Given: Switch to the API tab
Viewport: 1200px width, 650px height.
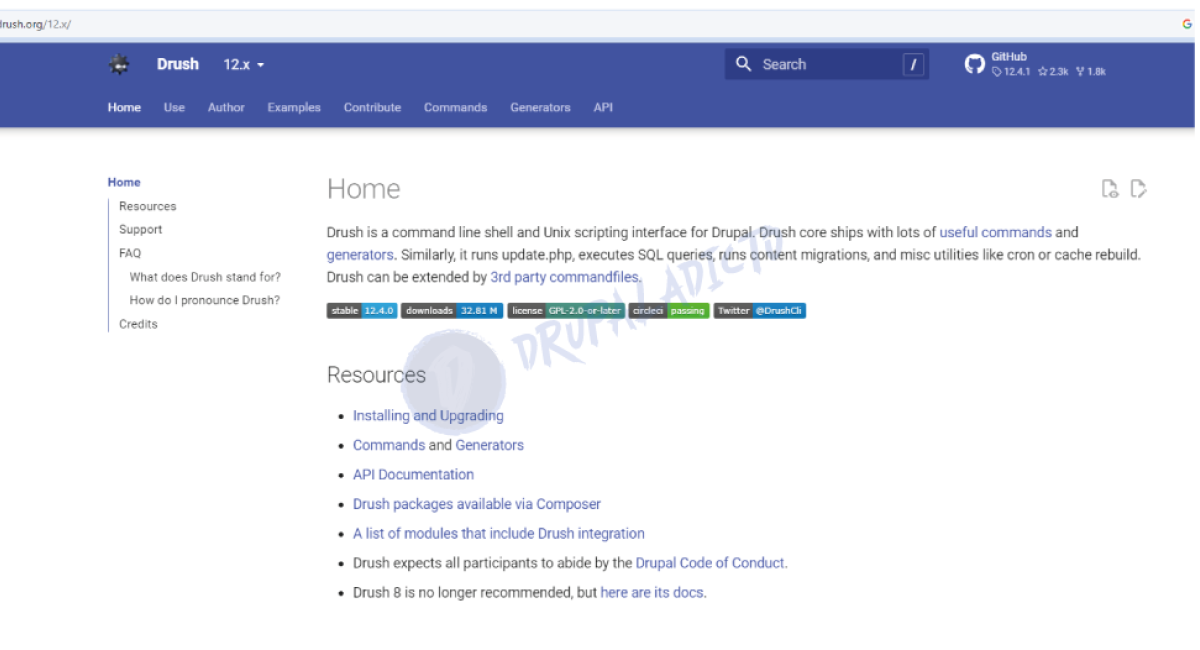Looking at the screenshot, I should (603, 107).
